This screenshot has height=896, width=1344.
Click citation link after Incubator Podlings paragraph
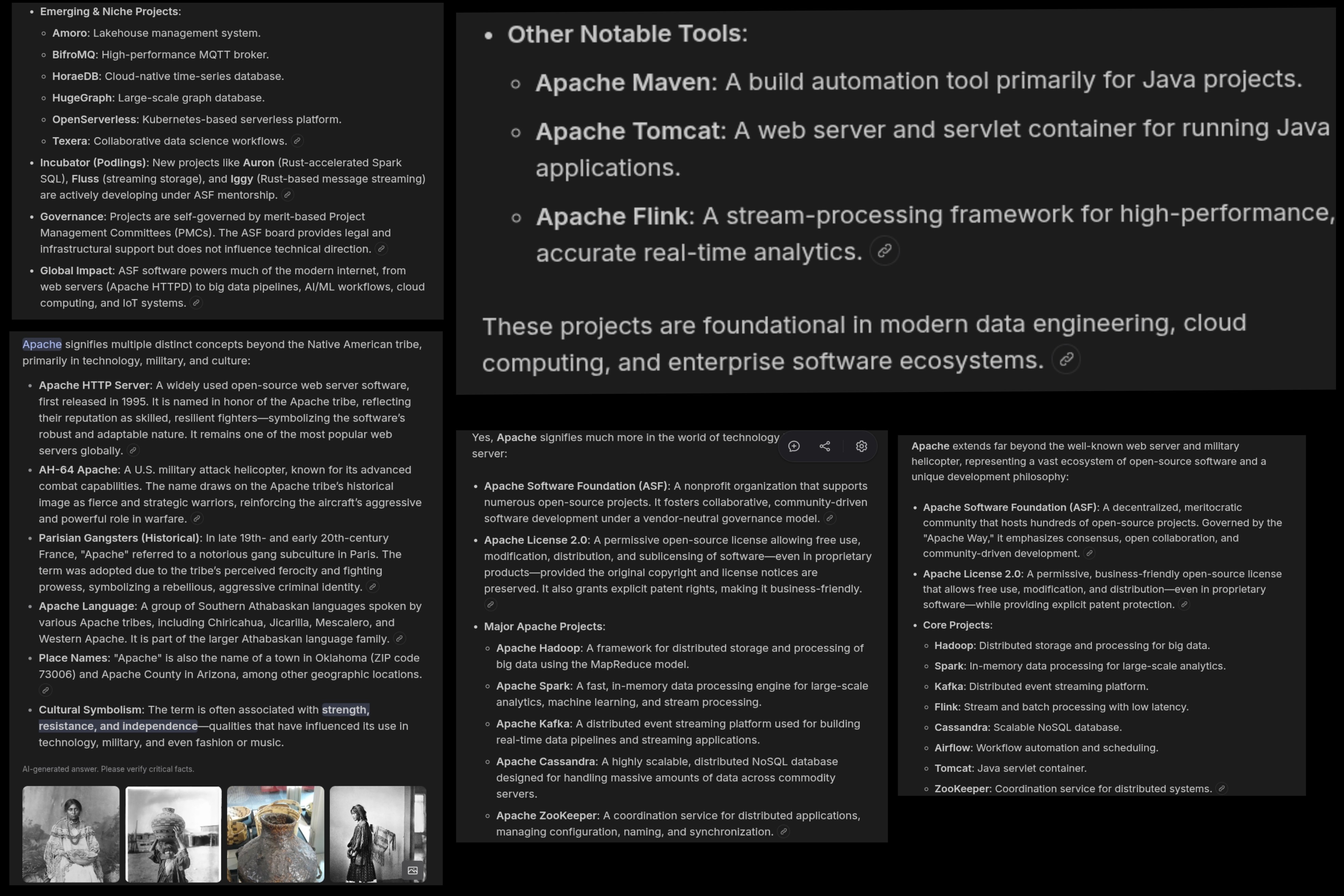pyautogui.click(x=287, y=195)
